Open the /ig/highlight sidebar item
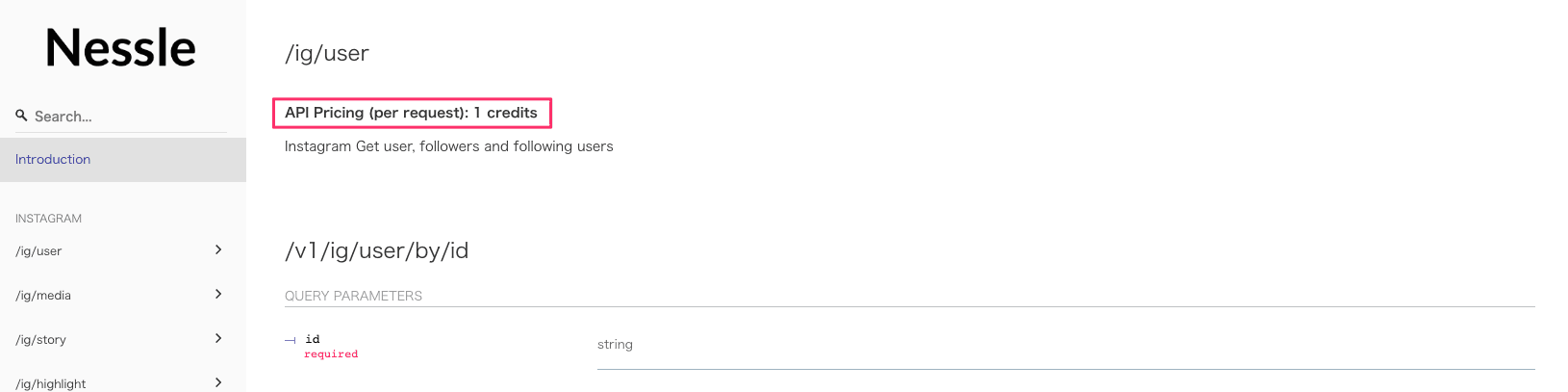The image size is (1568, 392). (x=51, y=383)
